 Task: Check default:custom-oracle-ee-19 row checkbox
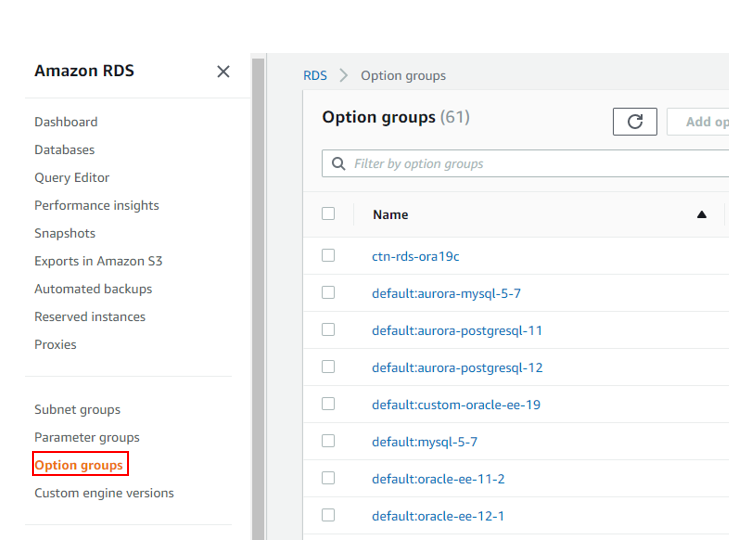click(328, 404)
